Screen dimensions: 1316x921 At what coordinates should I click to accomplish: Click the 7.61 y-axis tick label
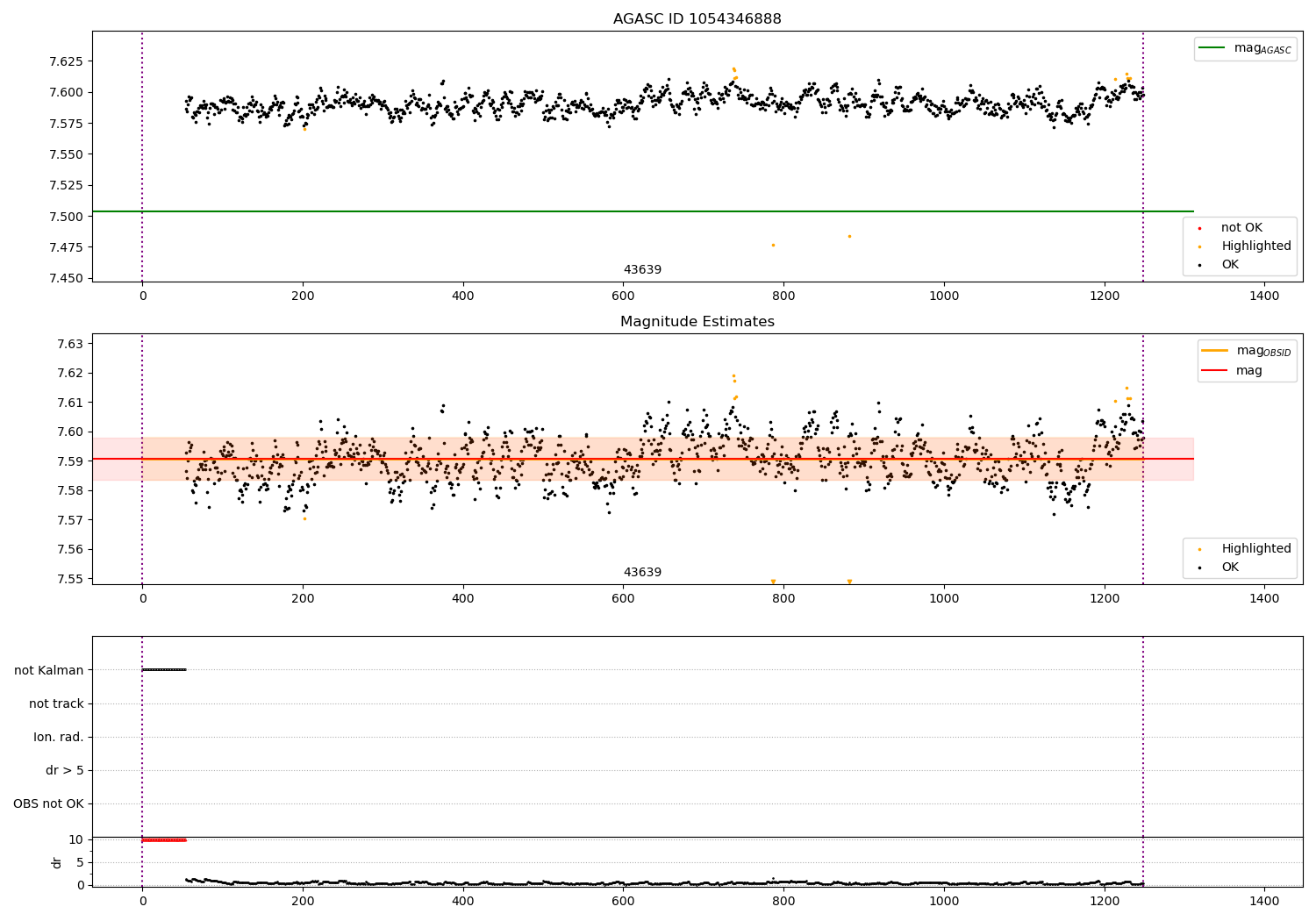point(70,403)
